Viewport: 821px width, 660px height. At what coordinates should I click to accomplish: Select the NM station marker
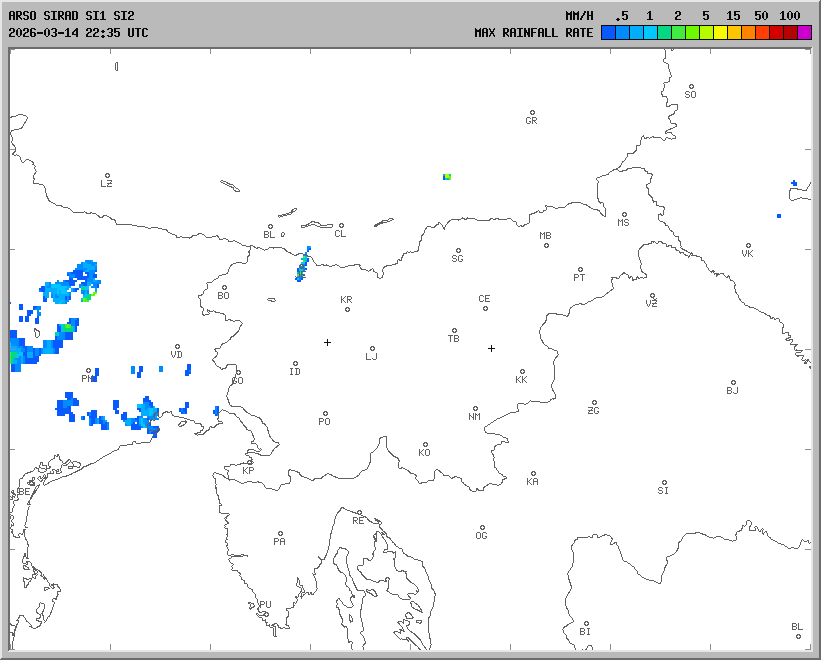pyautogui.click(x=475, y=409)
